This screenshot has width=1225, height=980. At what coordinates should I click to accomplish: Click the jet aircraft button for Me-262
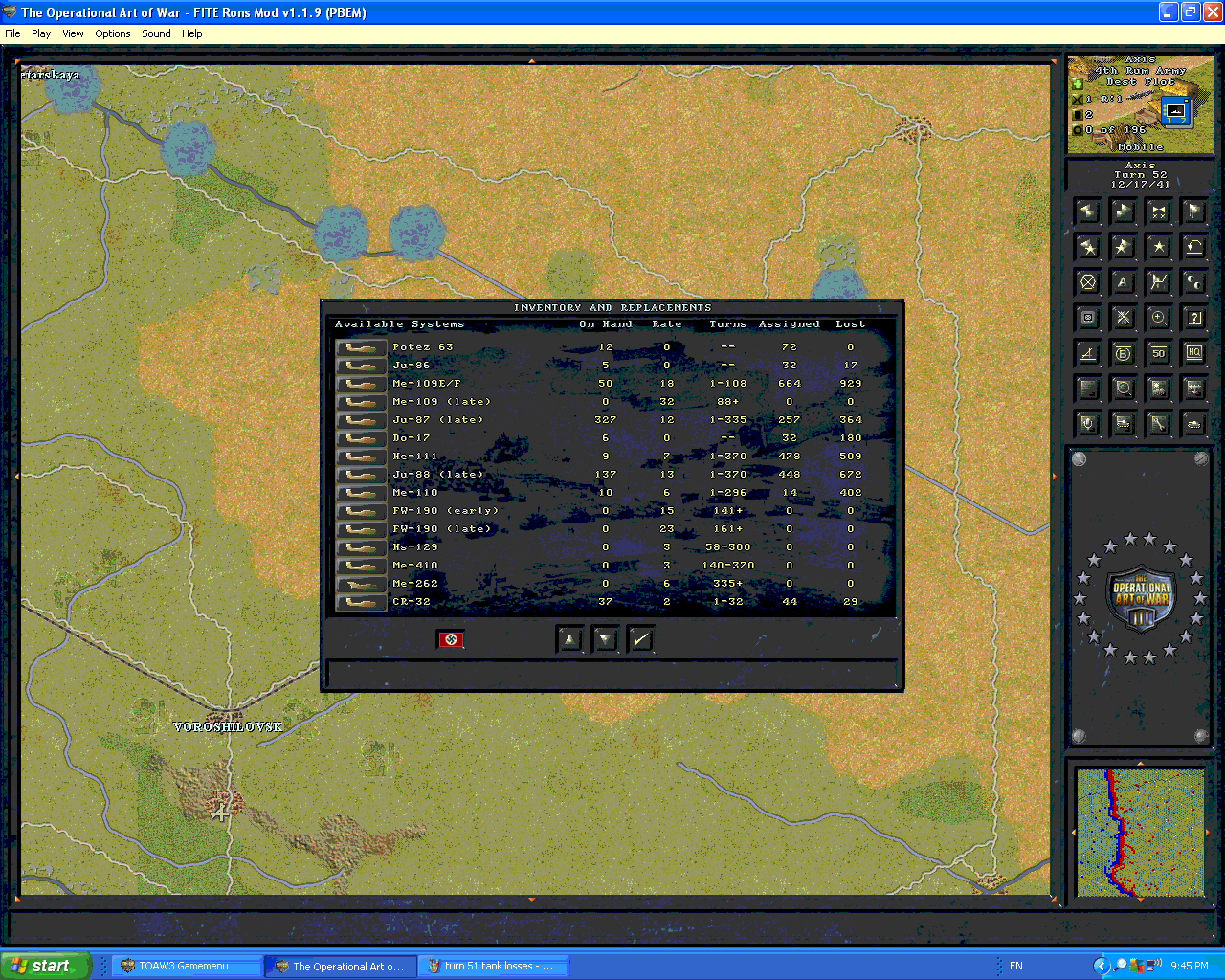pos(361,584)
